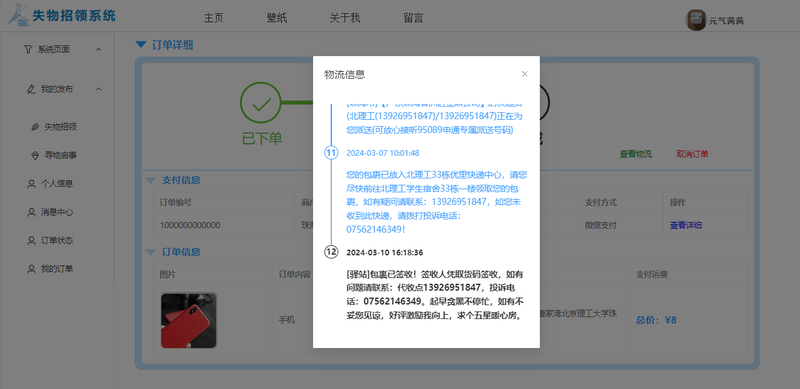Click the 物流信息 dialog title
800x389 pixels.
point(345,75)
